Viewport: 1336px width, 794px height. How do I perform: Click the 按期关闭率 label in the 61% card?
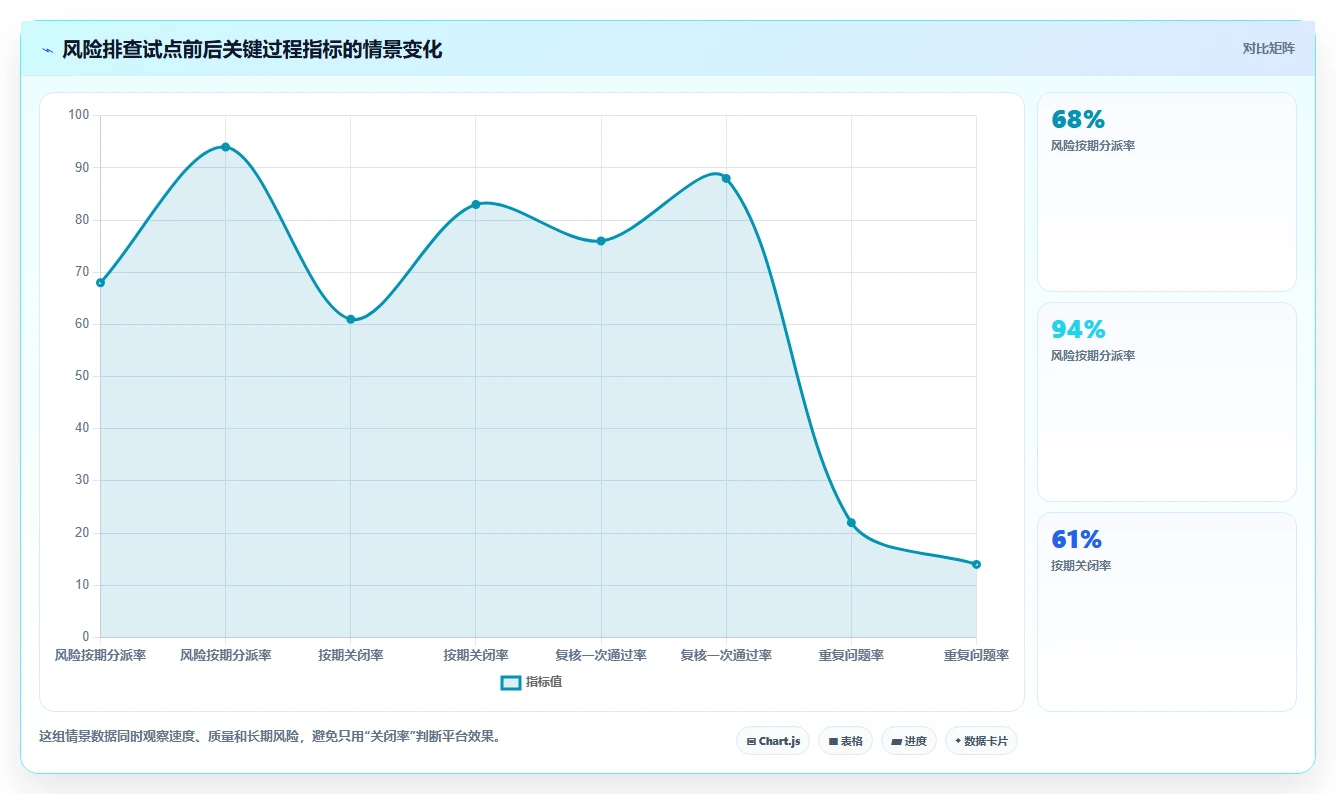coord(1081,566)
